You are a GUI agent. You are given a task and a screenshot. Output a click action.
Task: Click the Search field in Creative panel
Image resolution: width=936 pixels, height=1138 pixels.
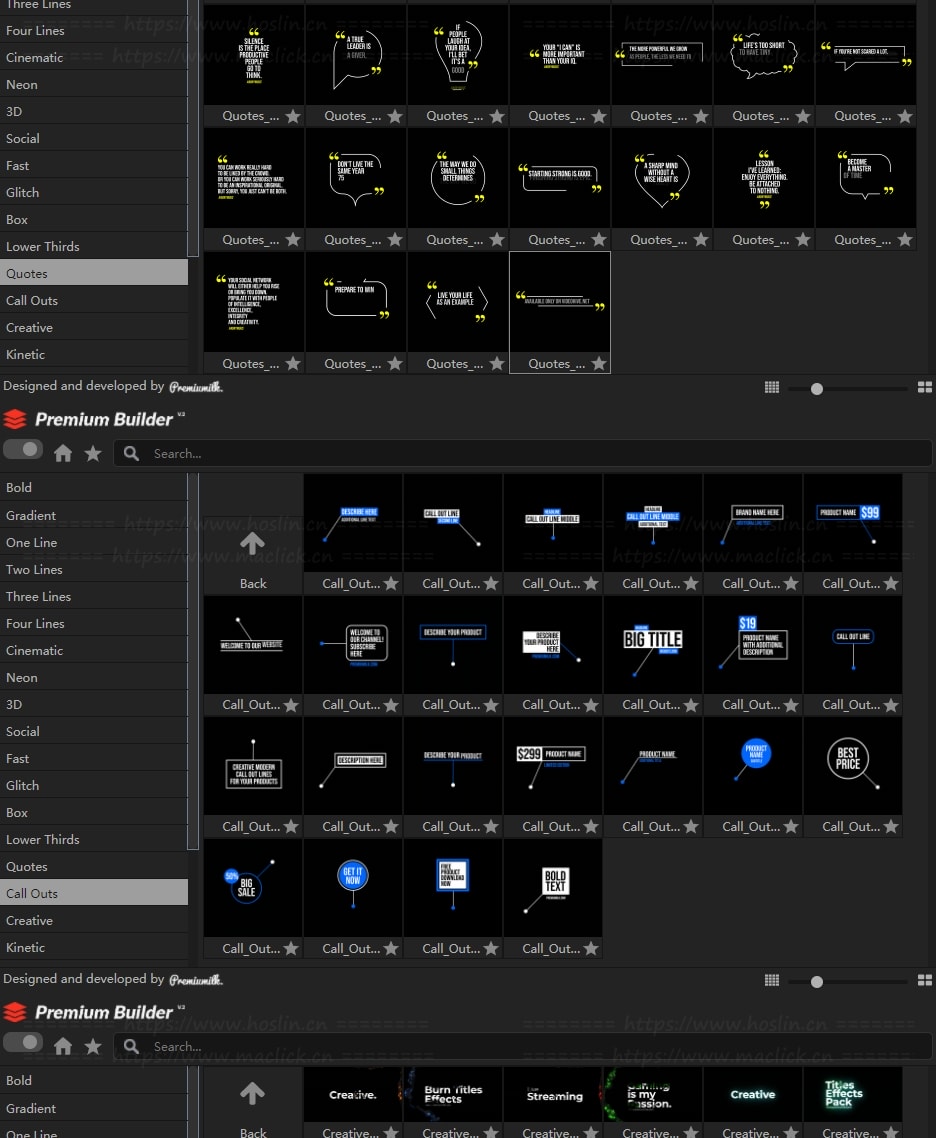point(524,1047)
